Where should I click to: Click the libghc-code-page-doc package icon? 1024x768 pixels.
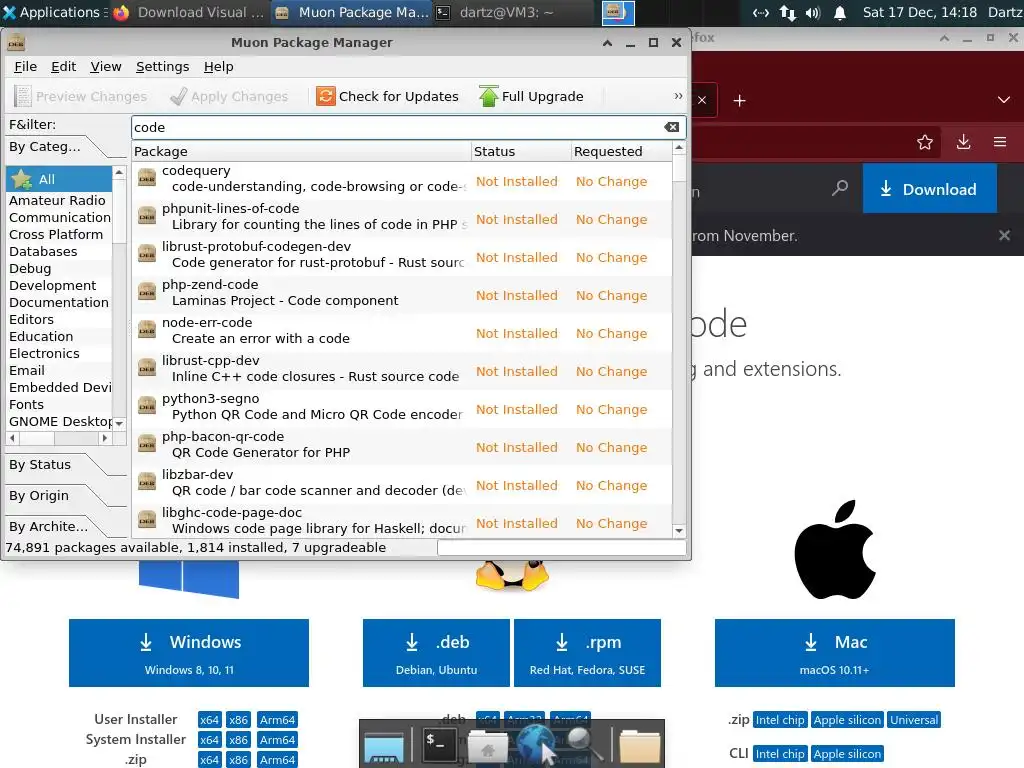coord(147,519)
